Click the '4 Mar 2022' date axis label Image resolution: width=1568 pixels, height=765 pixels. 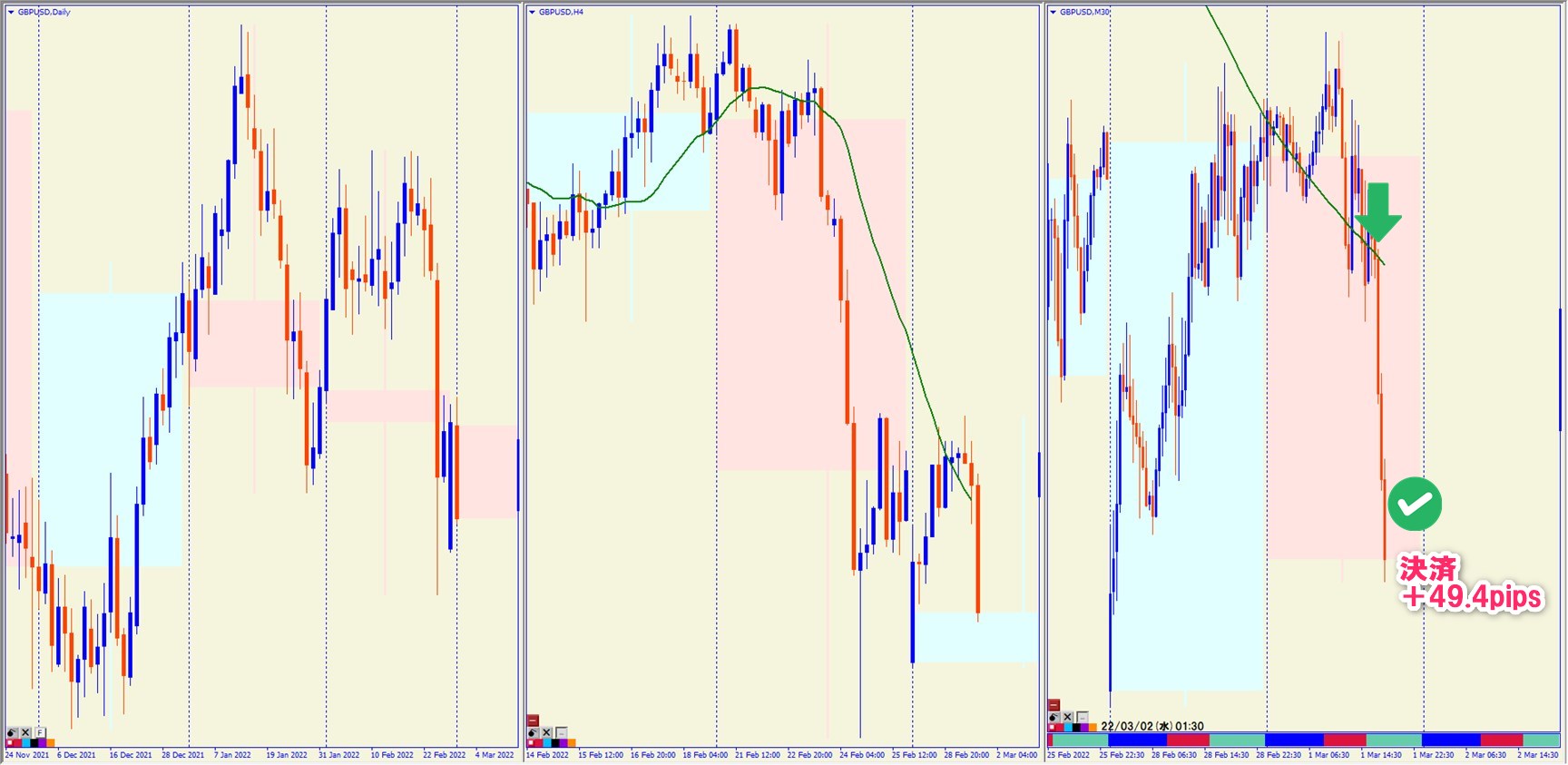click(x=494, y=755)
